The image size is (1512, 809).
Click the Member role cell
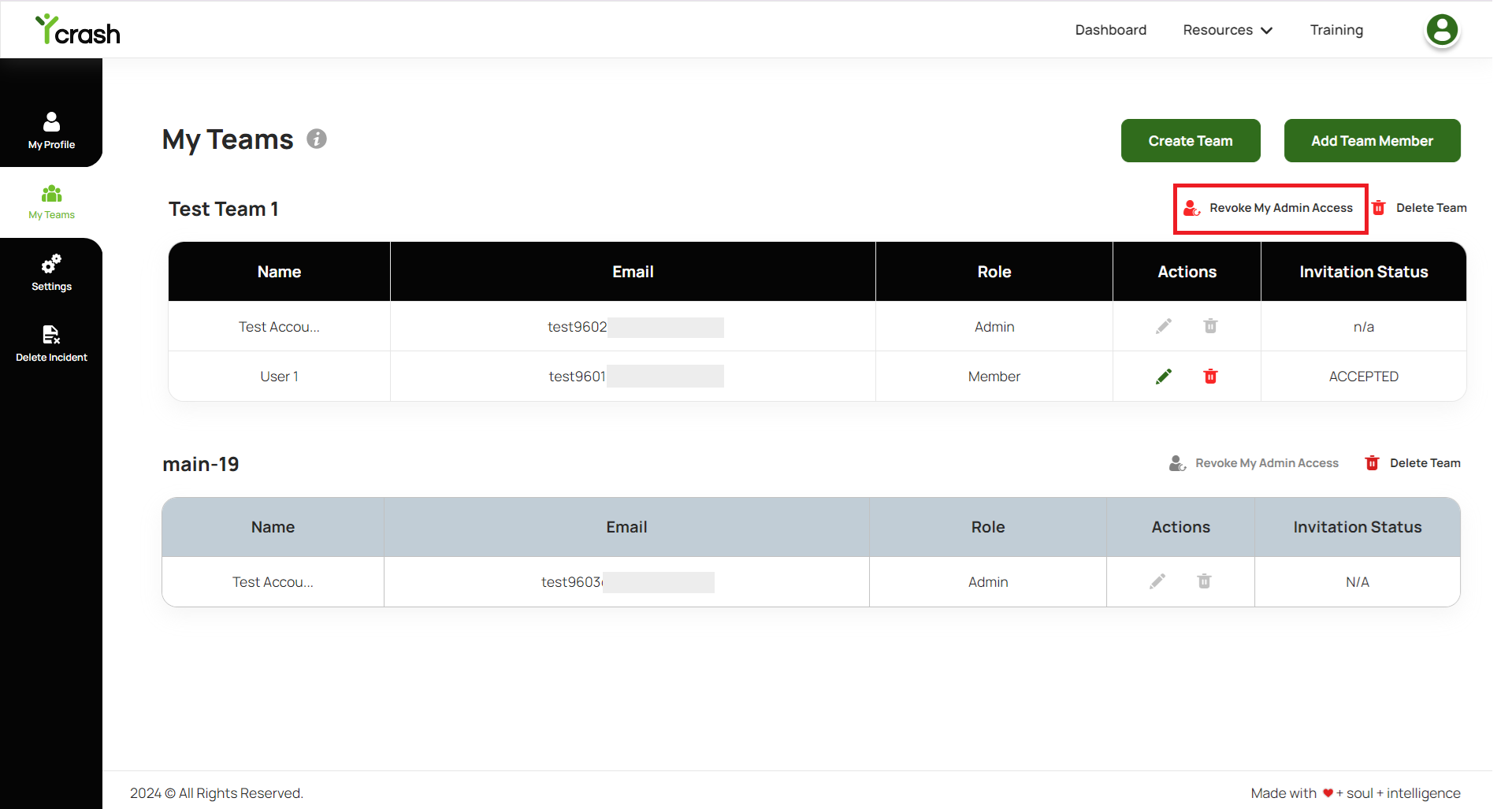(994, 377)
